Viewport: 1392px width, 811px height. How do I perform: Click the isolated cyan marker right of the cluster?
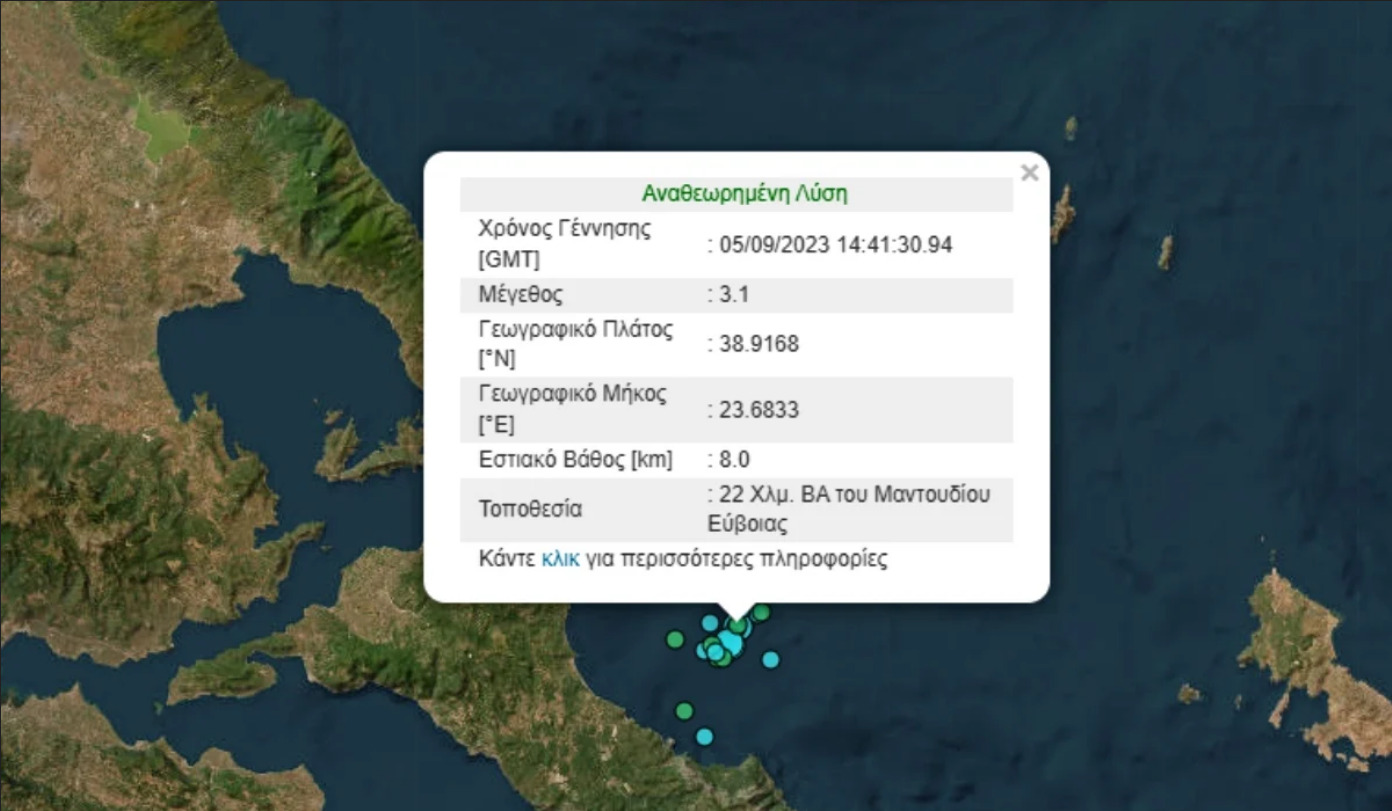[x=770, y=659]
